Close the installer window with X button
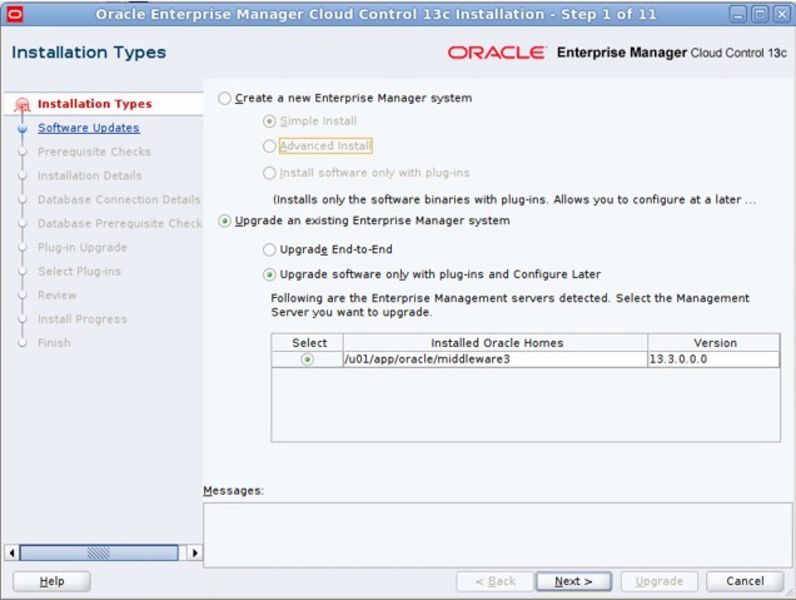 [781, 14]
